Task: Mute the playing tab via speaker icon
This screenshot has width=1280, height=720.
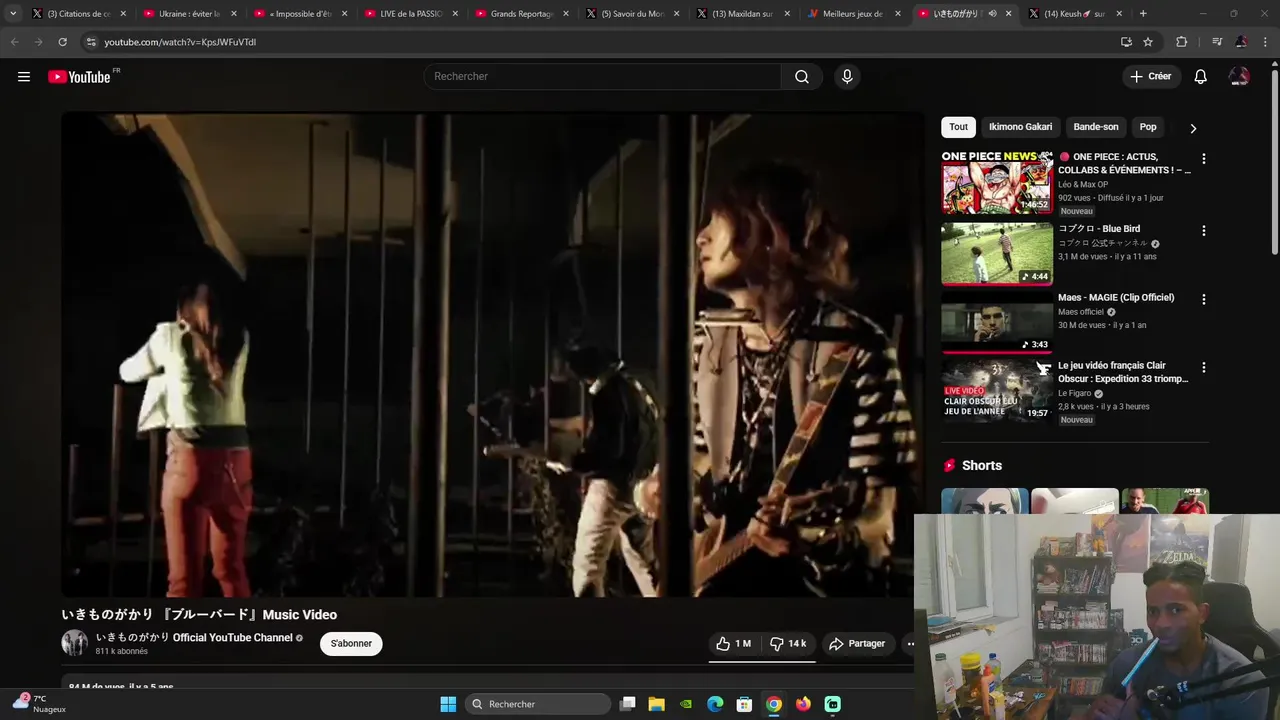Action: 992,14
